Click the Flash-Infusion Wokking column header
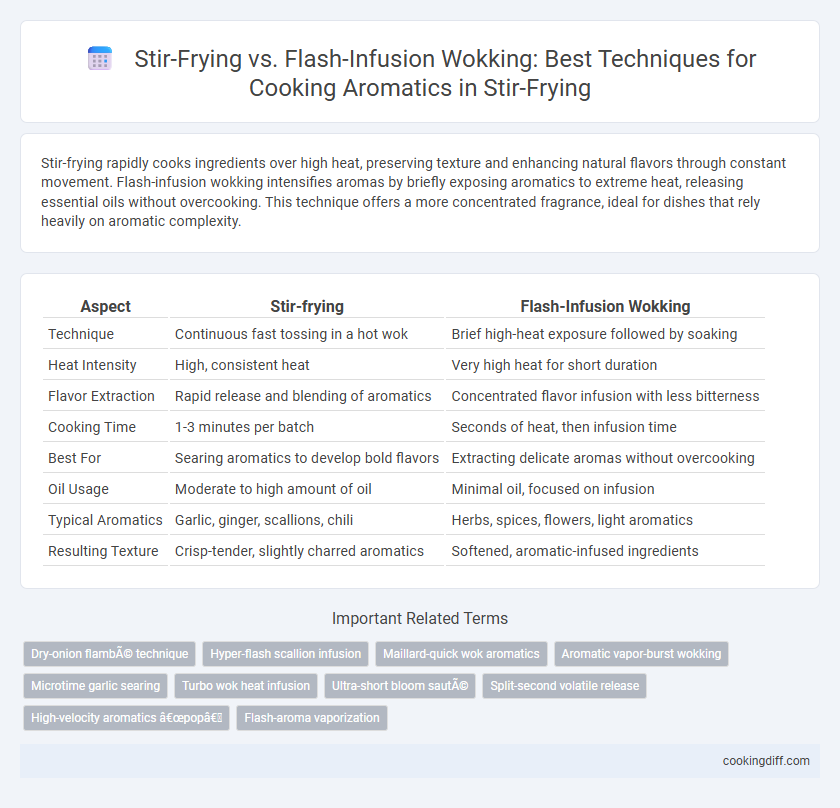Image resolution: width=840 pixels, height=808 pixels. (605, 306)
